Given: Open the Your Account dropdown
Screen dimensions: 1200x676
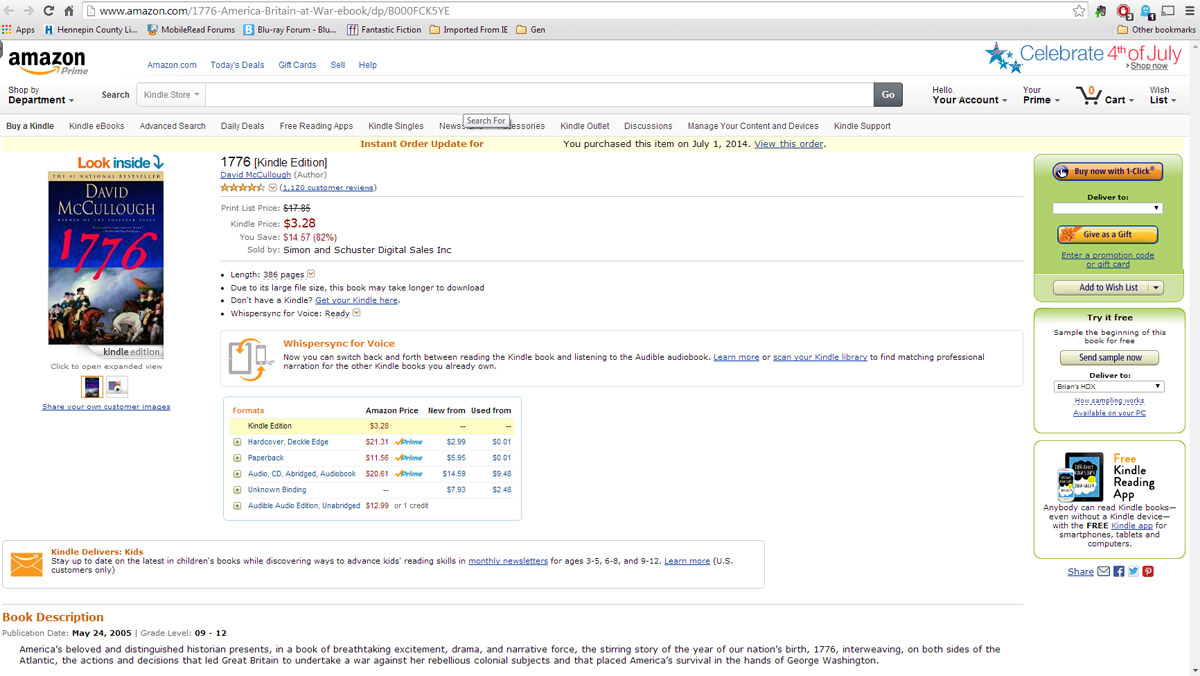Looking at the screenshot, I should coord(970,95).
